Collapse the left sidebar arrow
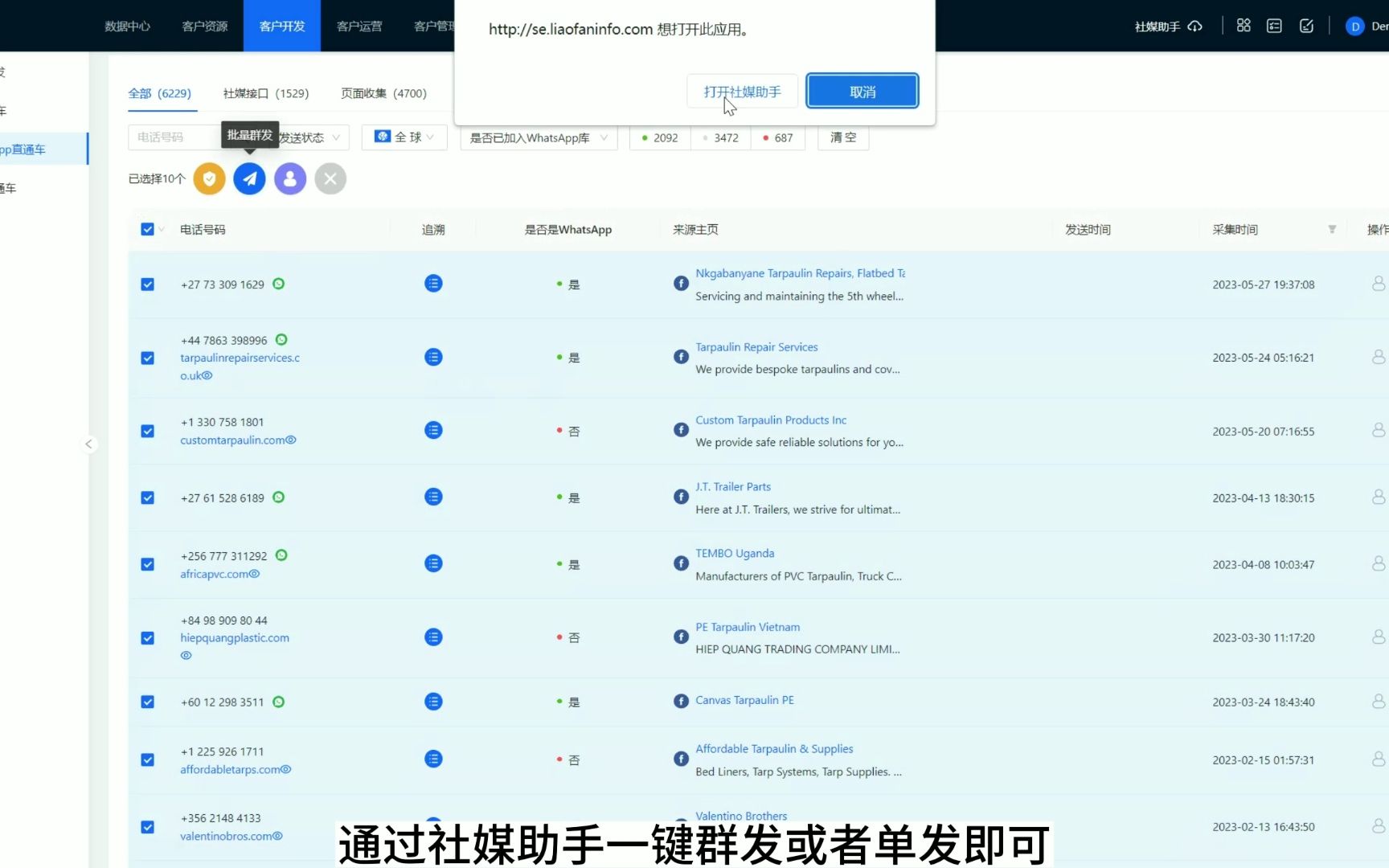The height and width of the screenshot is (868, 1389). 89,444
